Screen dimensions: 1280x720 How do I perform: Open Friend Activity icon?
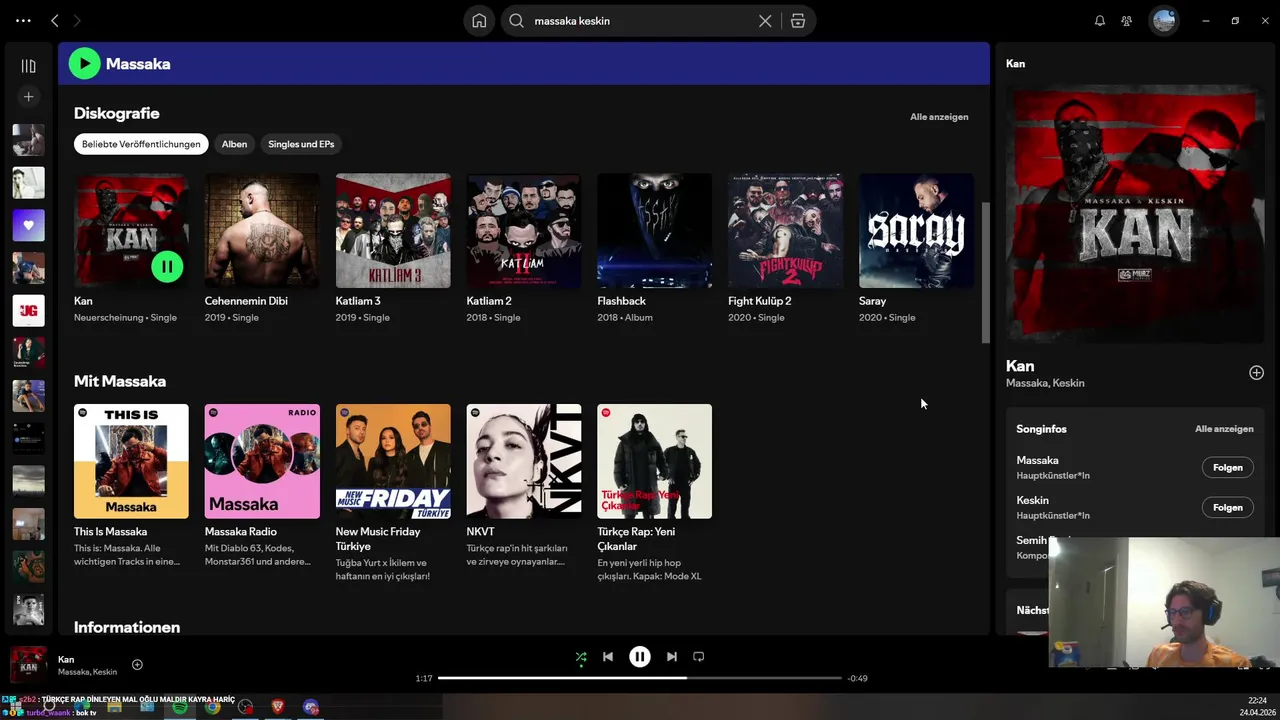pyautogui.click(x=1127, y=20)
